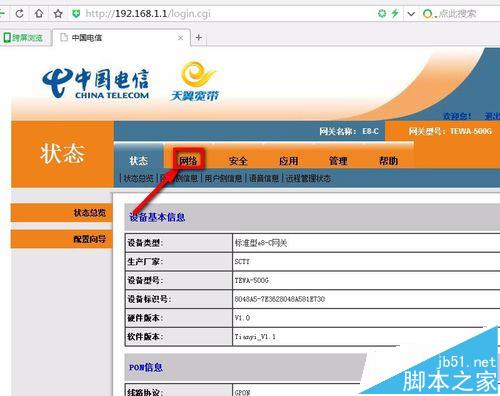Click the large 状态 panel title
This screenshot has height=396, width=500.
pos(62,154)
